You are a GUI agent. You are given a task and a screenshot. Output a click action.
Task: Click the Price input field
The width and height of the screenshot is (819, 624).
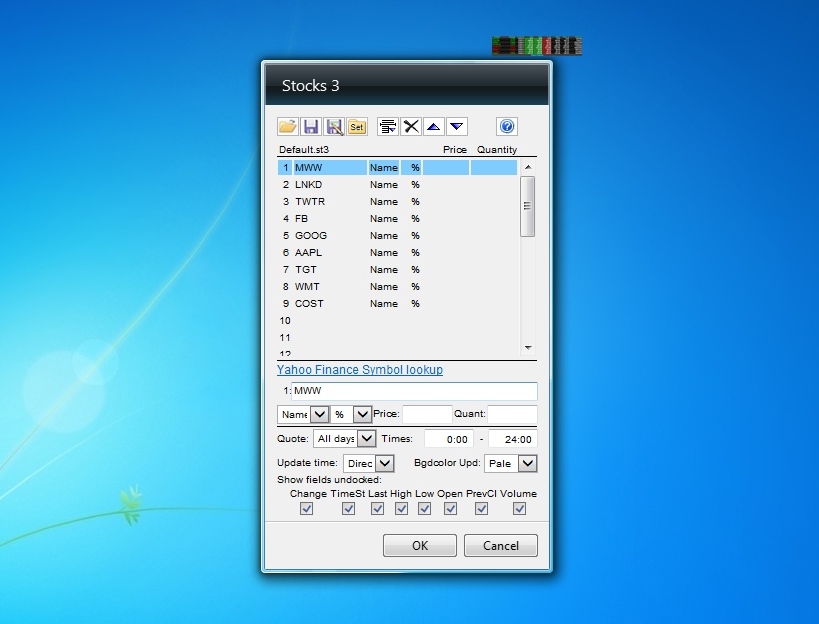[427, 415]
